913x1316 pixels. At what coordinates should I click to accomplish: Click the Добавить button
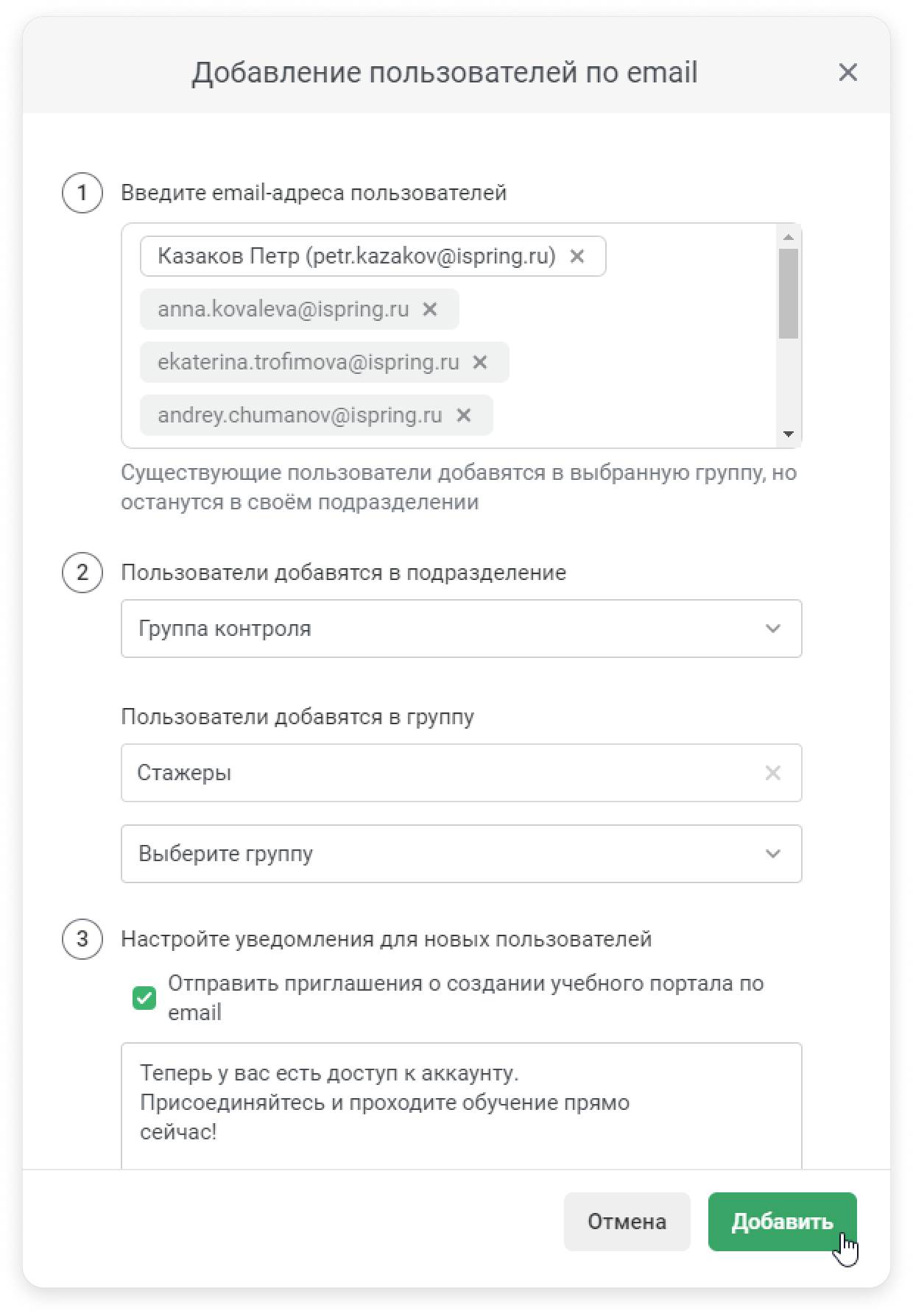click(x=782, y=1222)
